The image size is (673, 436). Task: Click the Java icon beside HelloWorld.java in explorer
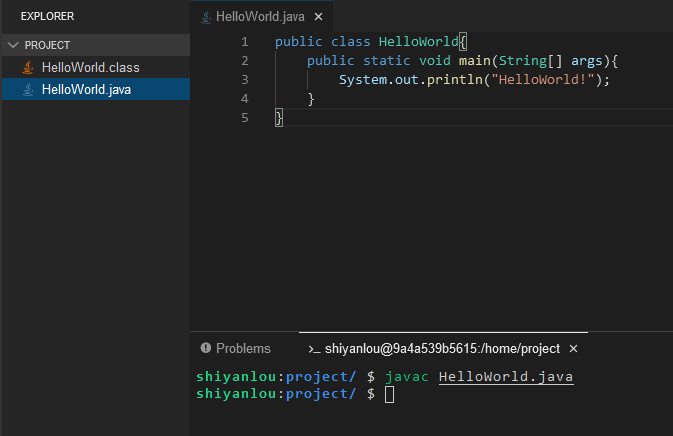[x=28, y=89]
